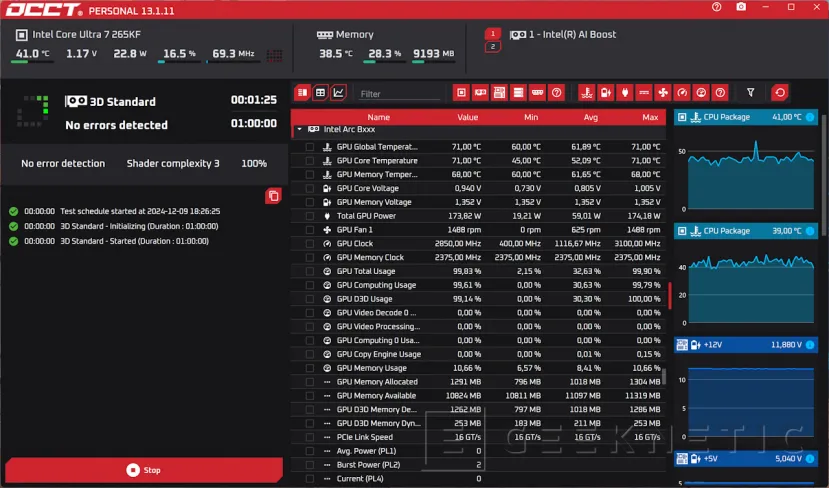Toggle the fan sensor type filter
The width and height of the screenshot is (829, 488).
[662, 93]
